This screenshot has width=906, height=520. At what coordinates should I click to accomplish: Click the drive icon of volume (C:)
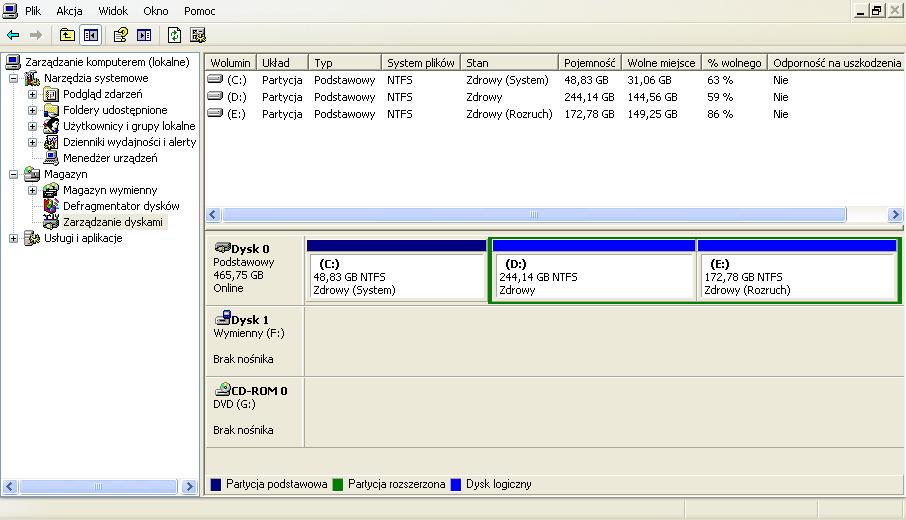(x=215, y=79)
